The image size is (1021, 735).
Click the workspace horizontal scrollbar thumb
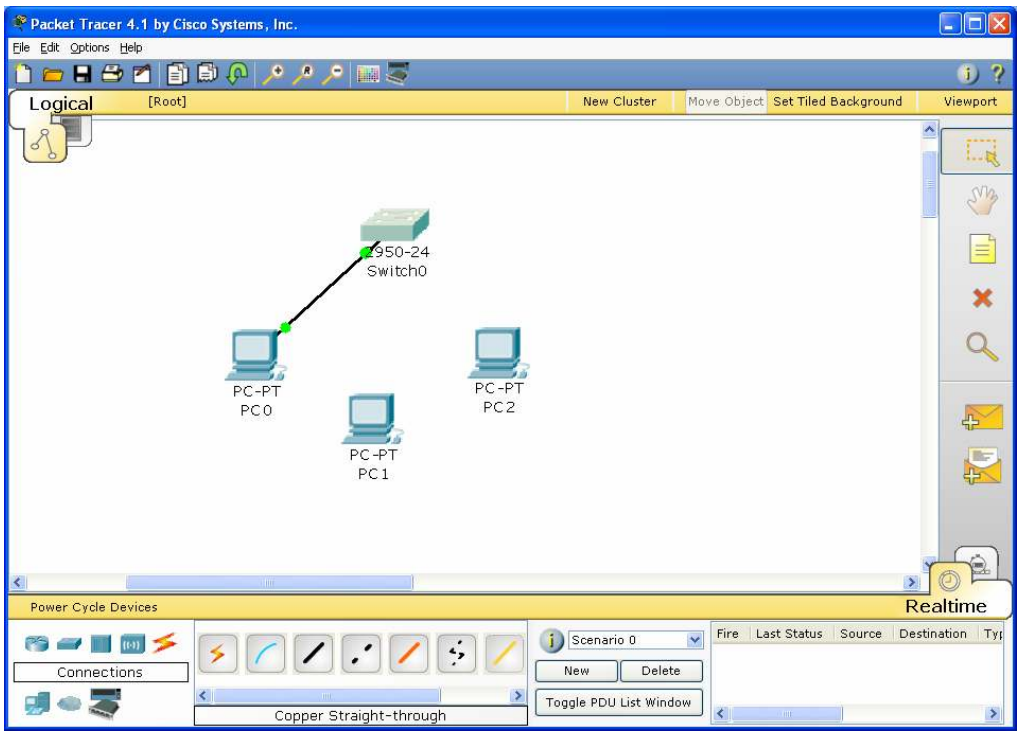click(x=269, y=582)
